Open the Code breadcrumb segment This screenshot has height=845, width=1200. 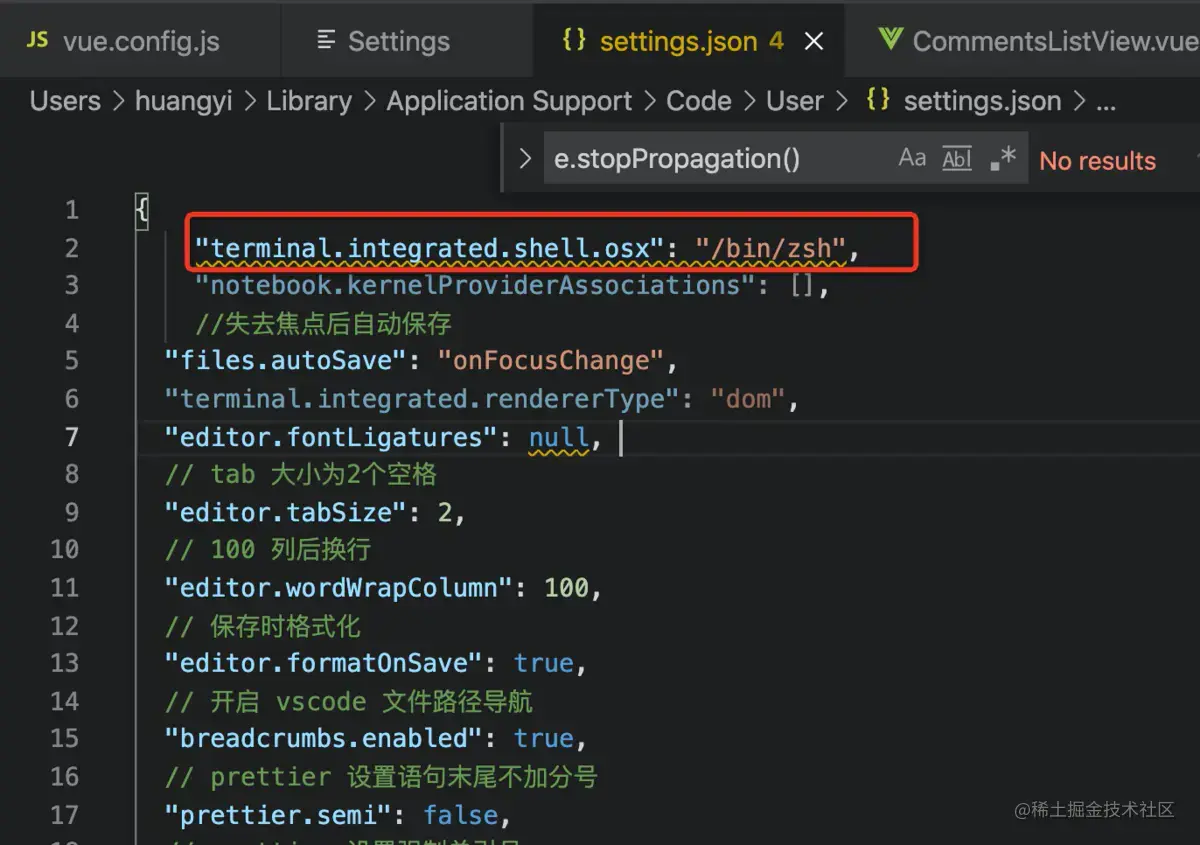click(699, 101)
